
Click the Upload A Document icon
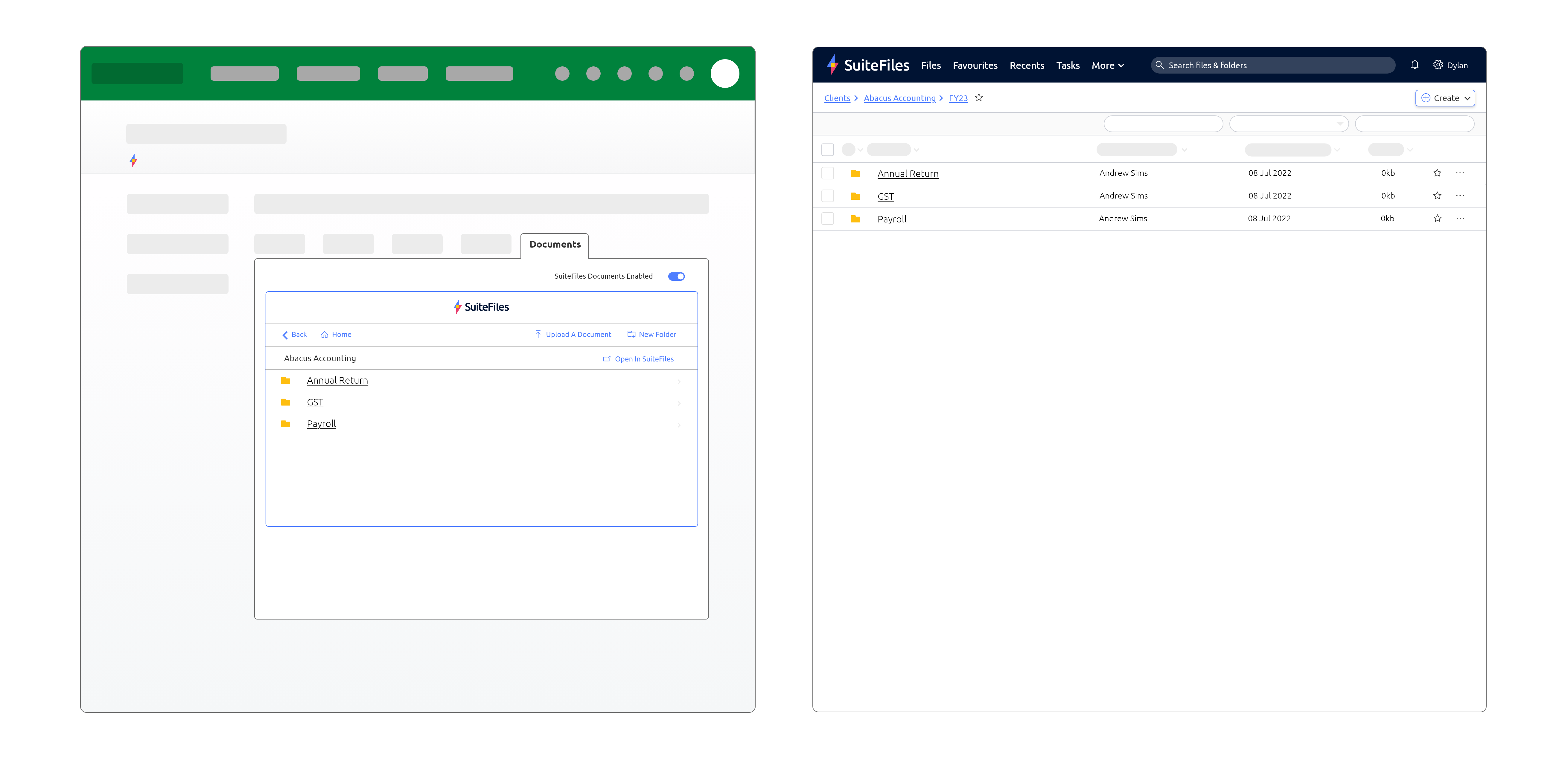[x=539, y=335]
